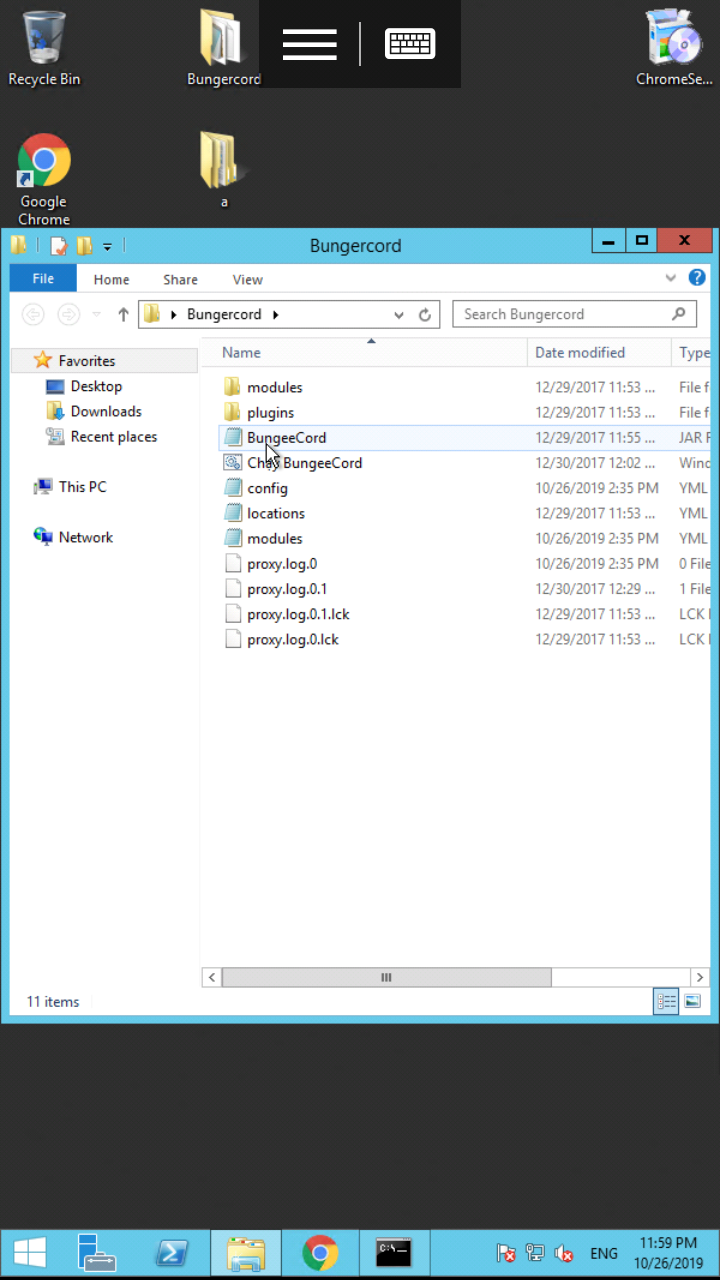Open Server Manager from the taskbar

98,1253
